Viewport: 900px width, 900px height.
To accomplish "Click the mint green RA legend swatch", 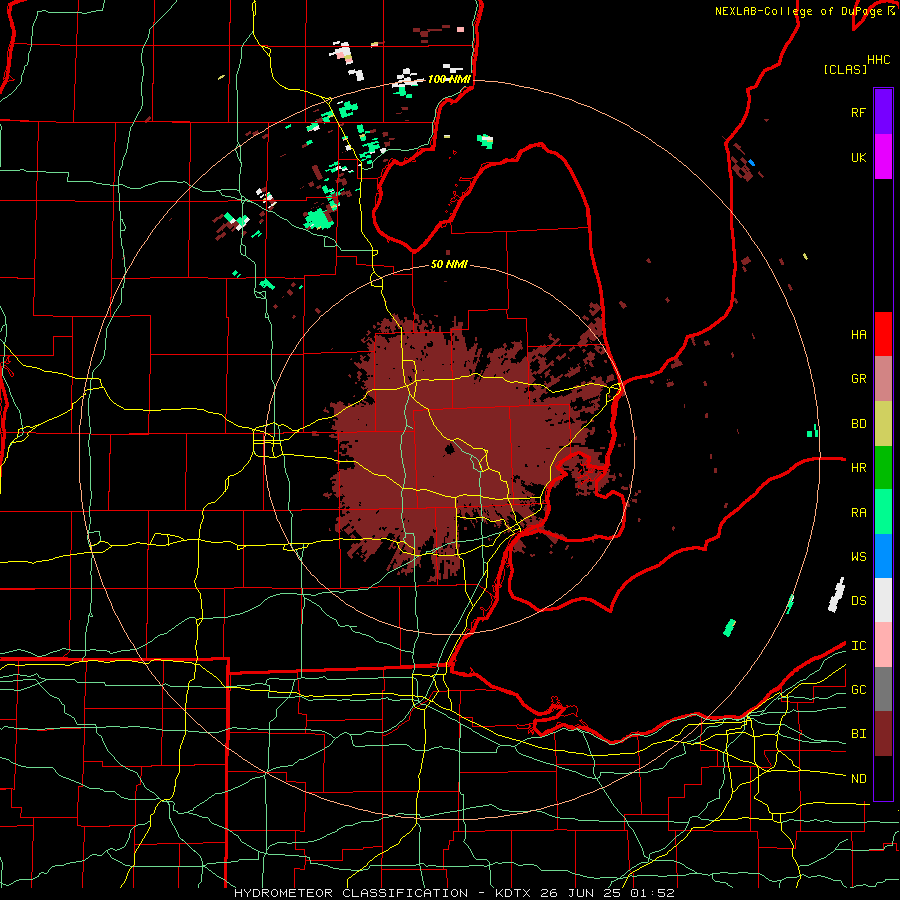I will [883, 512].
